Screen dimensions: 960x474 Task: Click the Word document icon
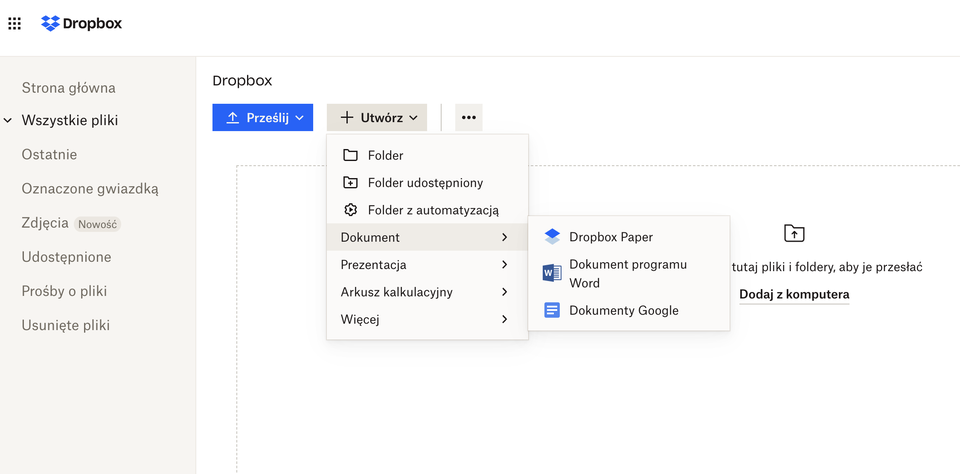click(x=552, y=273)
